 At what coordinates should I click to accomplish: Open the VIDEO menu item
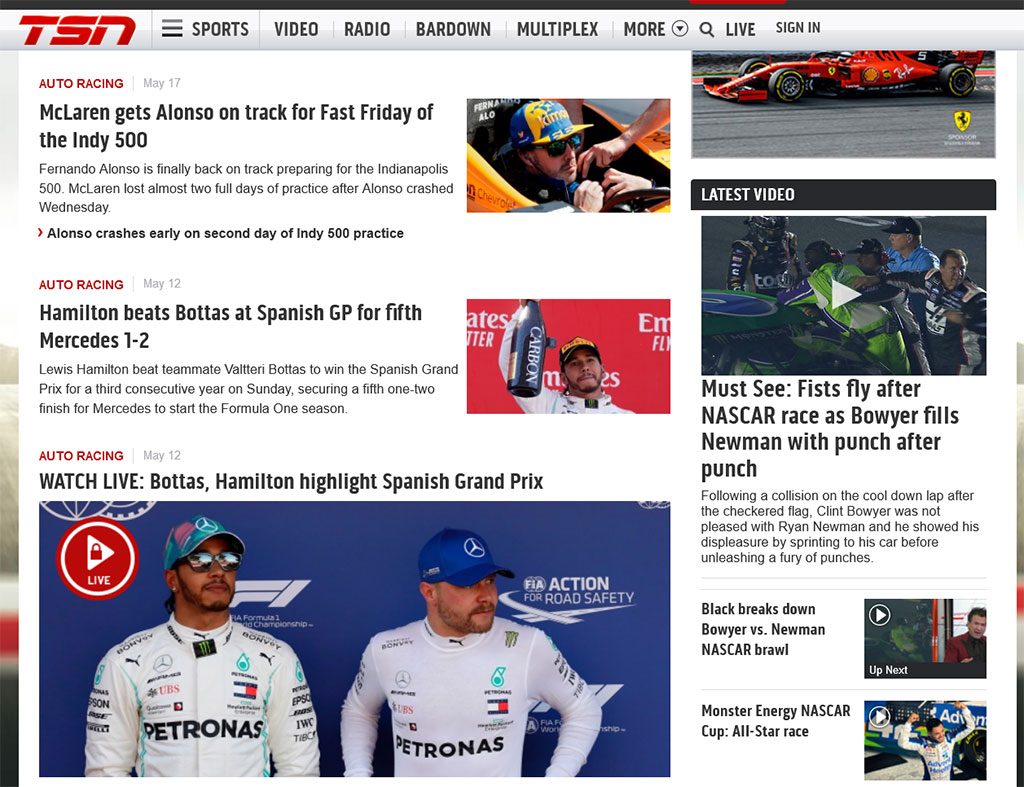point(296,29)
